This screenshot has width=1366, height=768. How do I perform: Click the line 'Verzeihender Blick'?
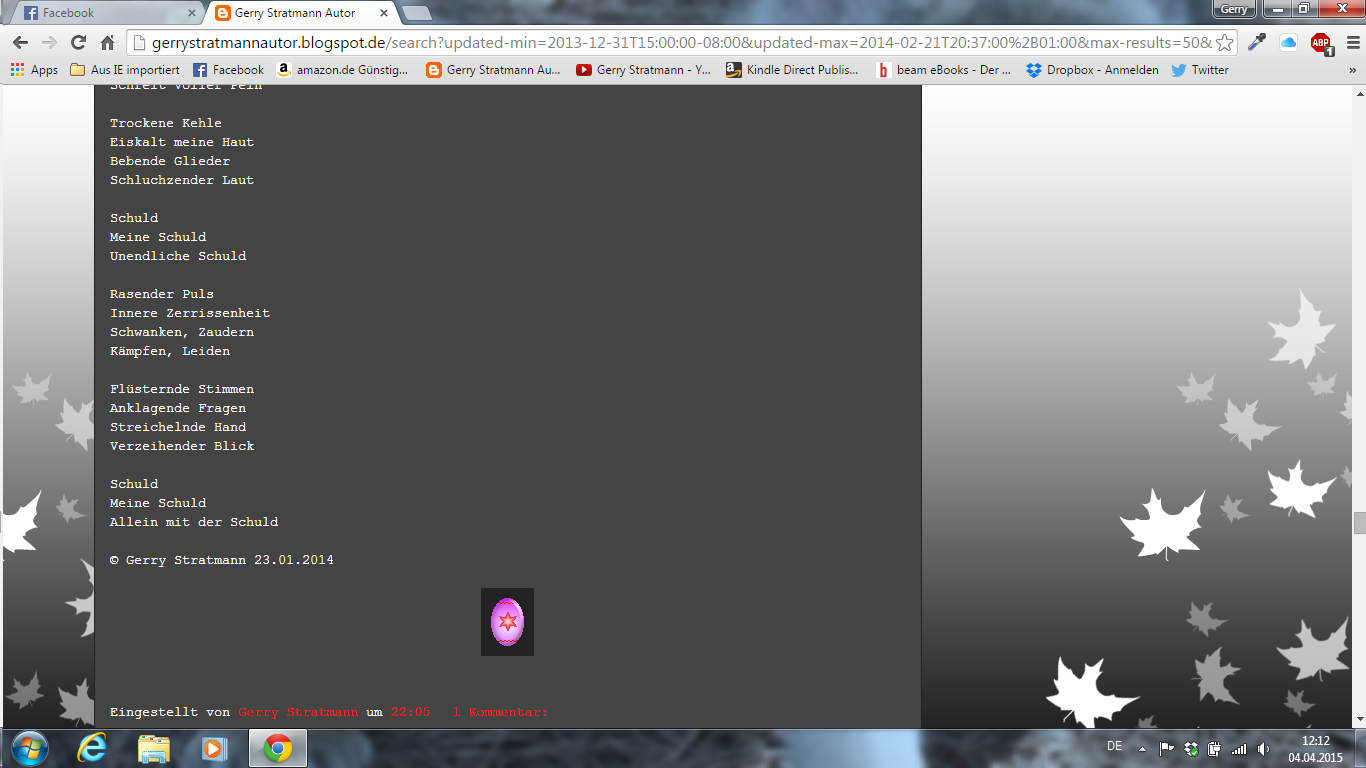(182, 446)
